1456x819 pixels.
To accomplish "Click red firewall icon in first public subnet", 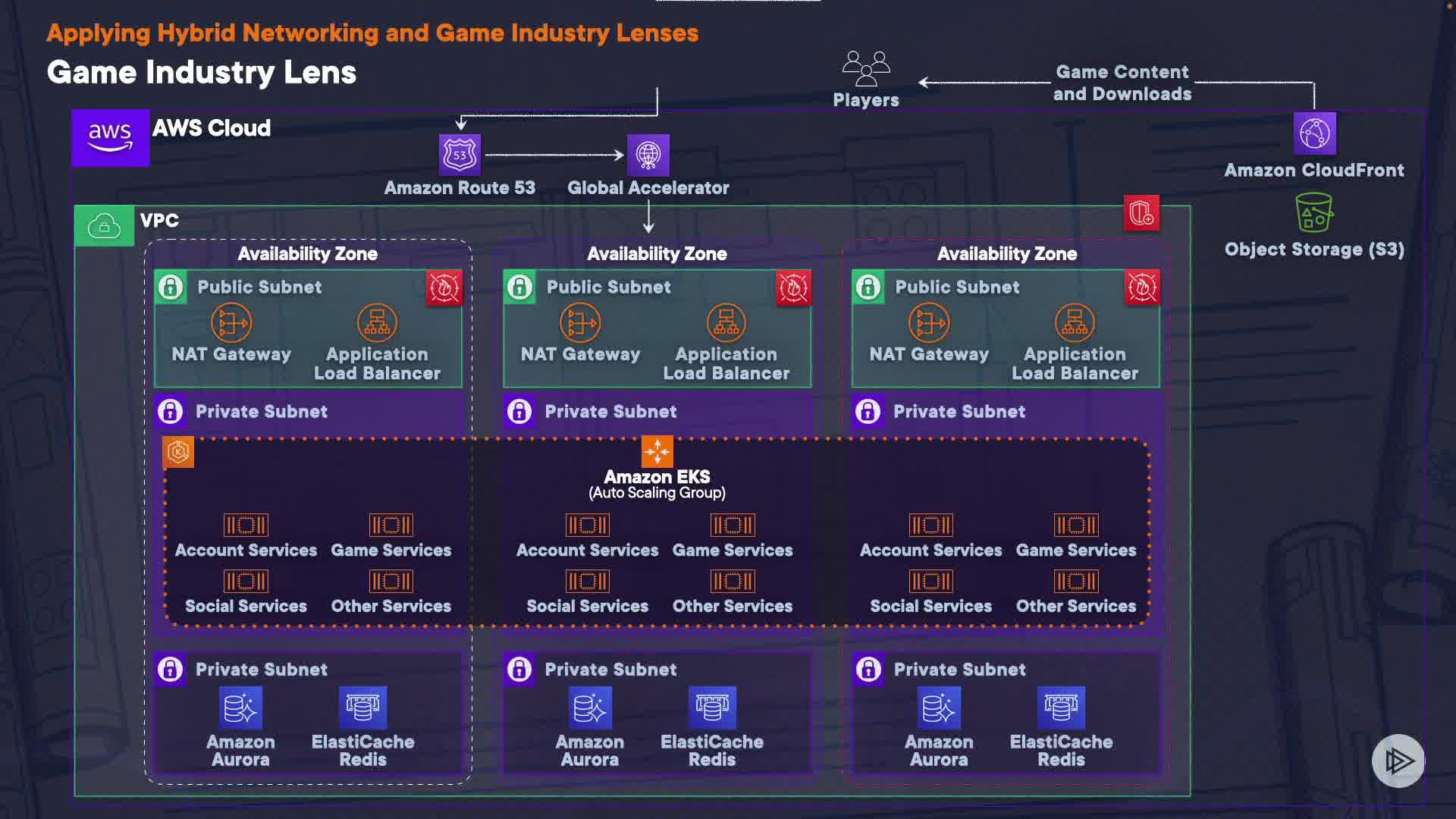I will (x=444, y=288).
